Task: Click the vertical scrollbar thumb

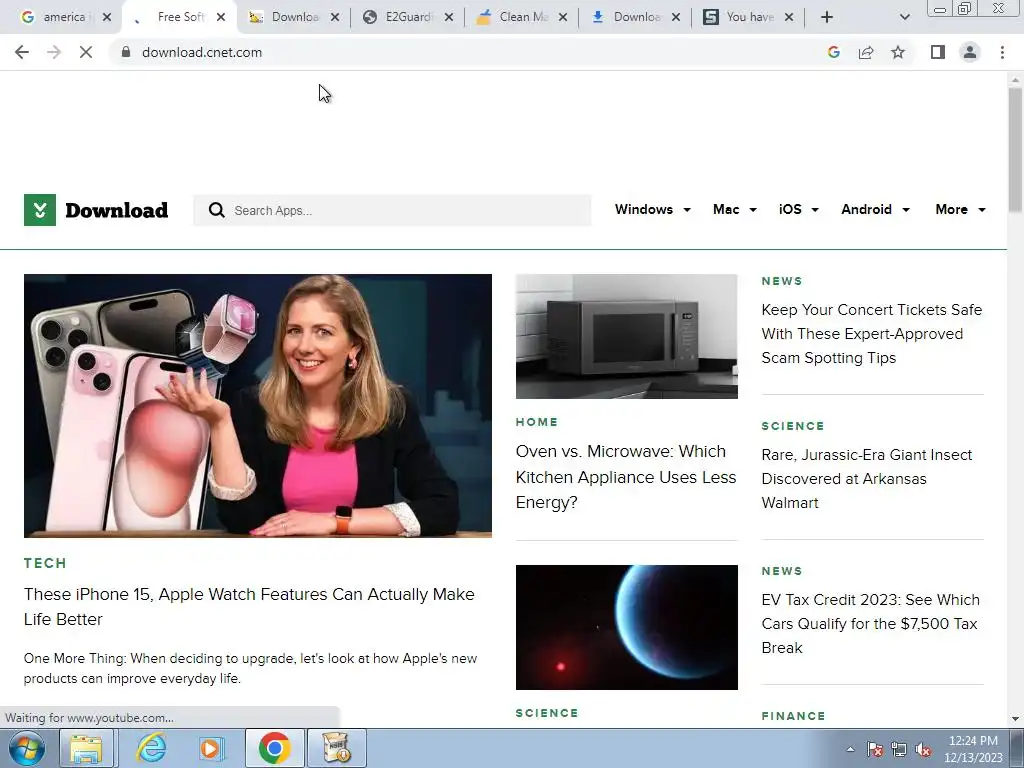Action: tap(1015, 150)
